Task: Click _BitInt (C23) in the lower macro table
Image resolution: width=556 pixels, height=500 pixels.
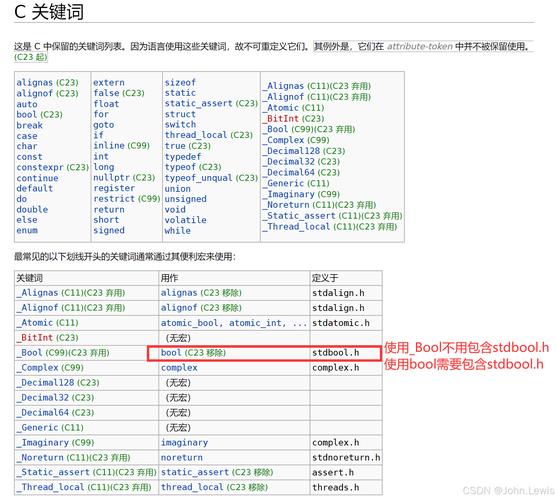Action: coord(47,338)
